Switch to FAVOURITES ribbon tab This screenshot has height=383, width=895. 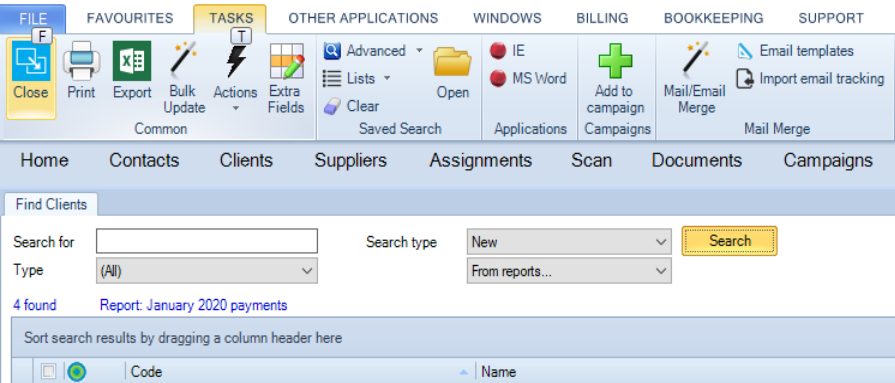pos(130,18)
